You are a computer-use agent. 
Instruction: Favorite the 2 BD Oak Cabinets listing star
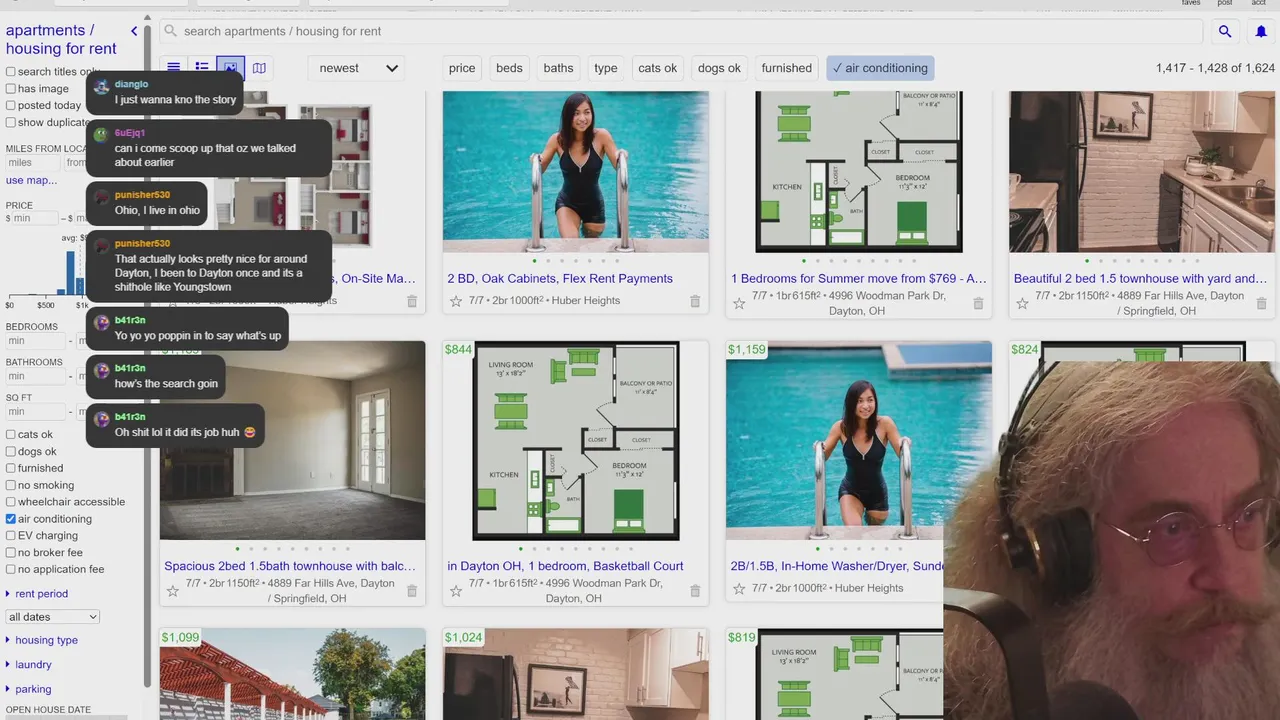[x=456, y=301]
